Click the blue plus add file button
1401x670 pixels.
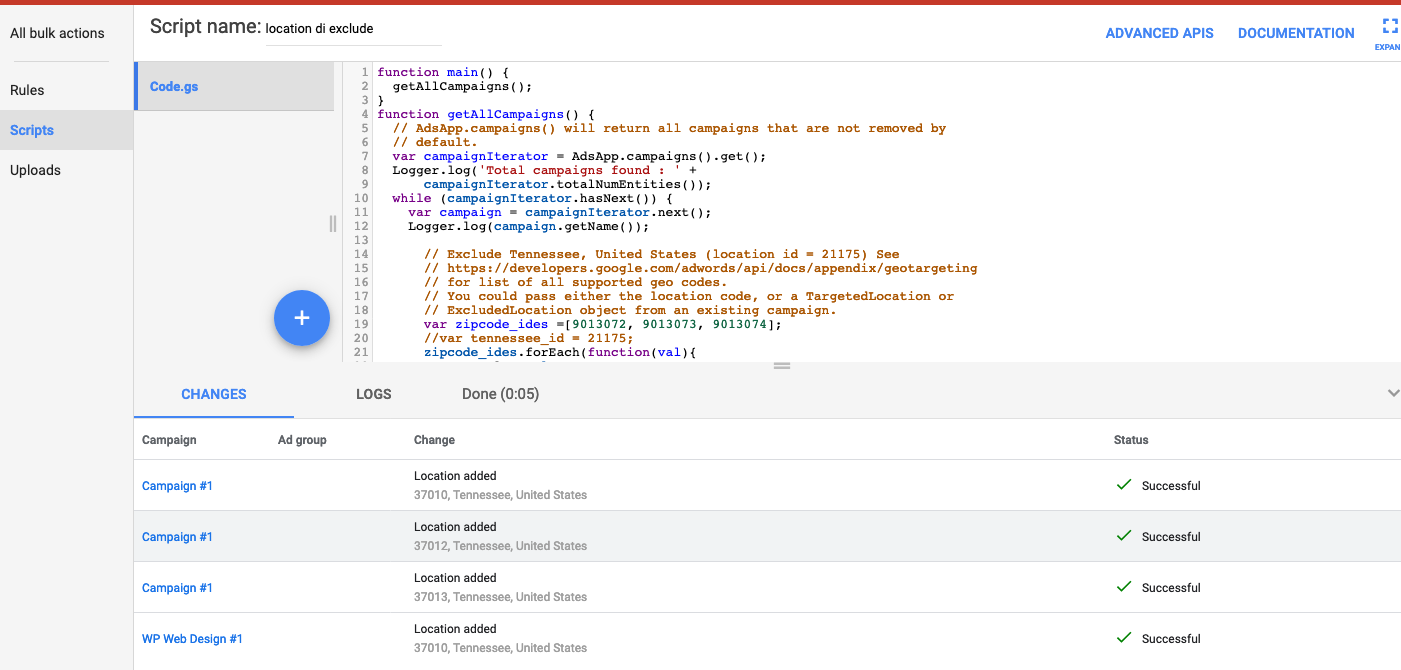coord(302,318)
